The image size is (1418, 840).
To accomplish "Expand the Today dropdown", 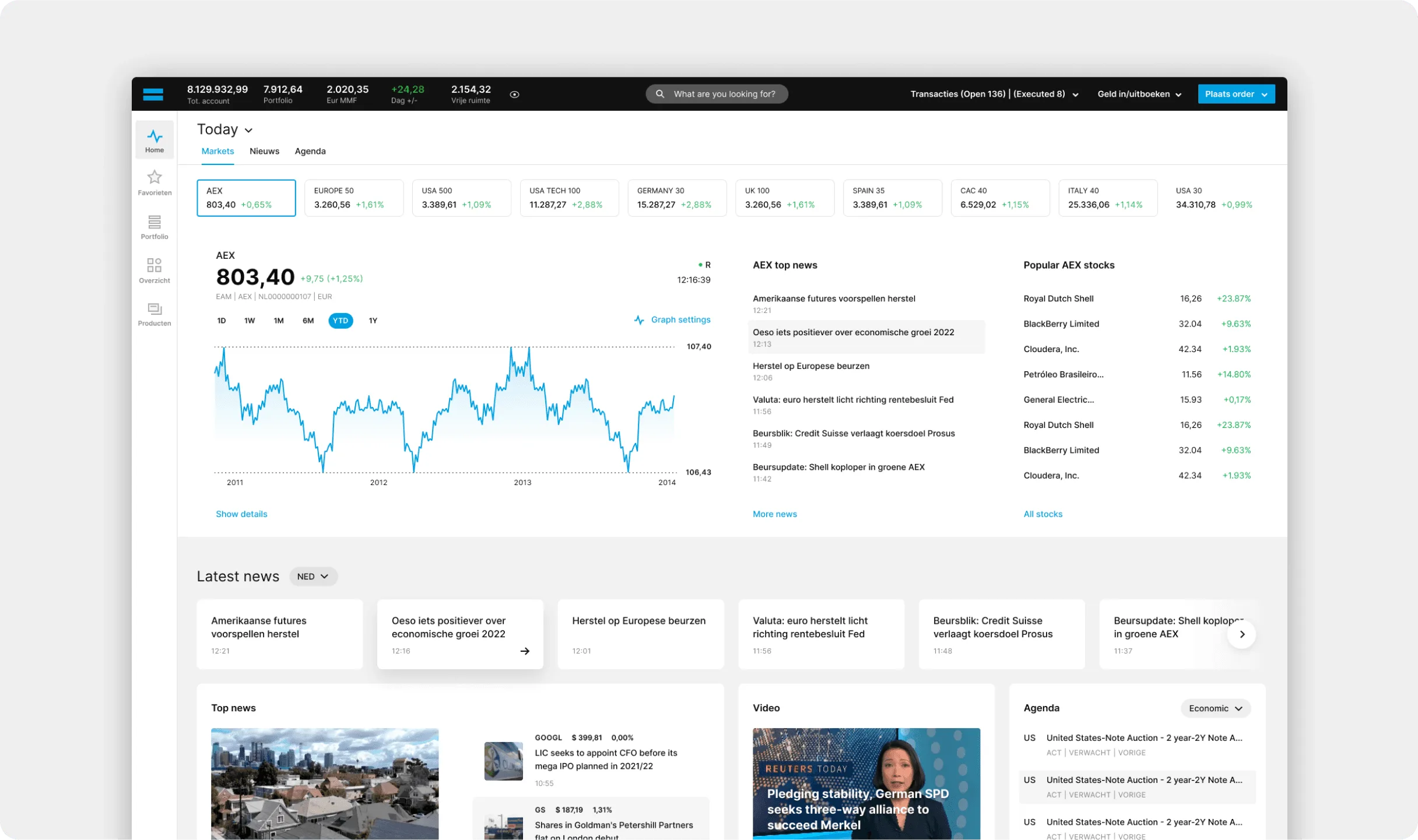I will tap(225, 129).
